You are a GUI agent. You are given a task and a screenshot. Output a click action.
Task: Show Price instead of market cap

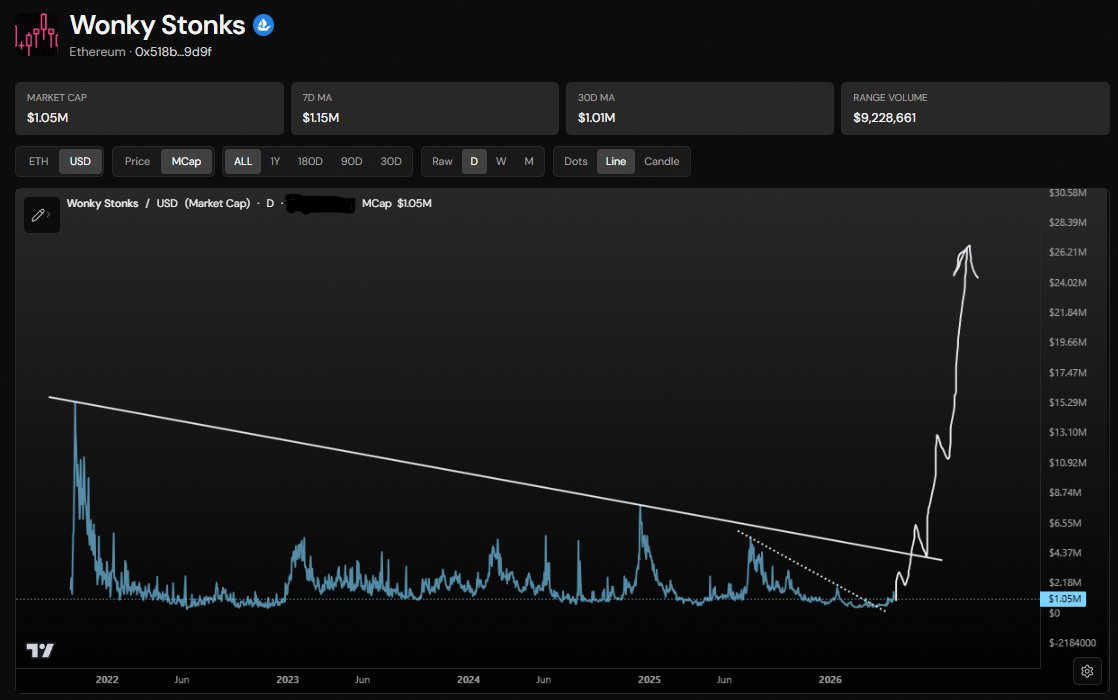click(x=138, y=161)
